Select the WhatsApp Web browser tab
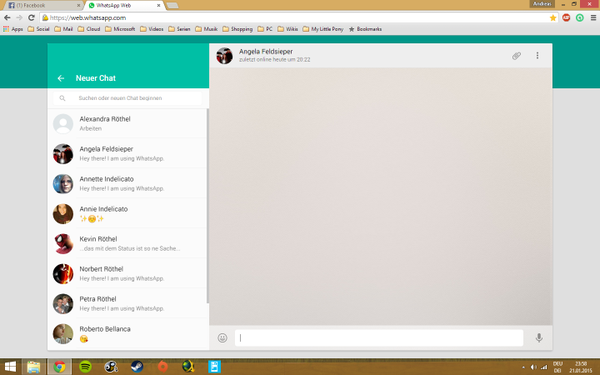The image size is (600, 375). pos(124,5)
